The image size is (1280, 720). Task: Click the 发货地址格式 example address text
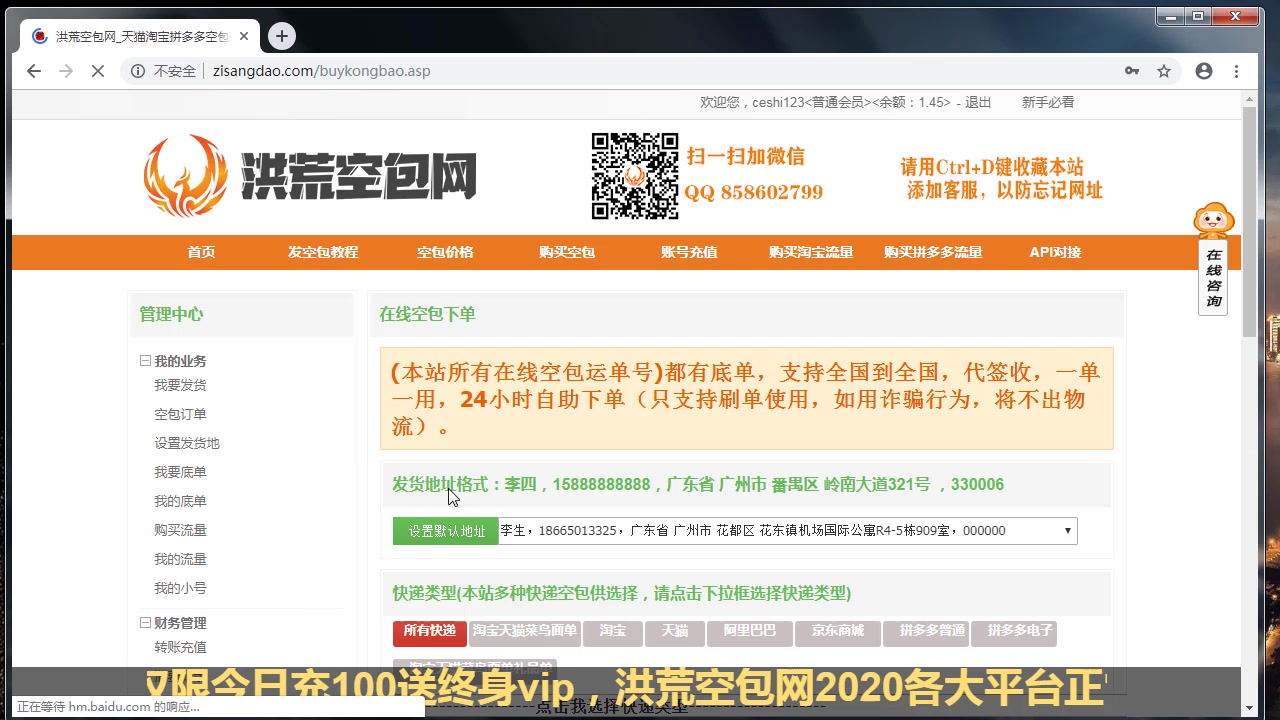point(698,484)
